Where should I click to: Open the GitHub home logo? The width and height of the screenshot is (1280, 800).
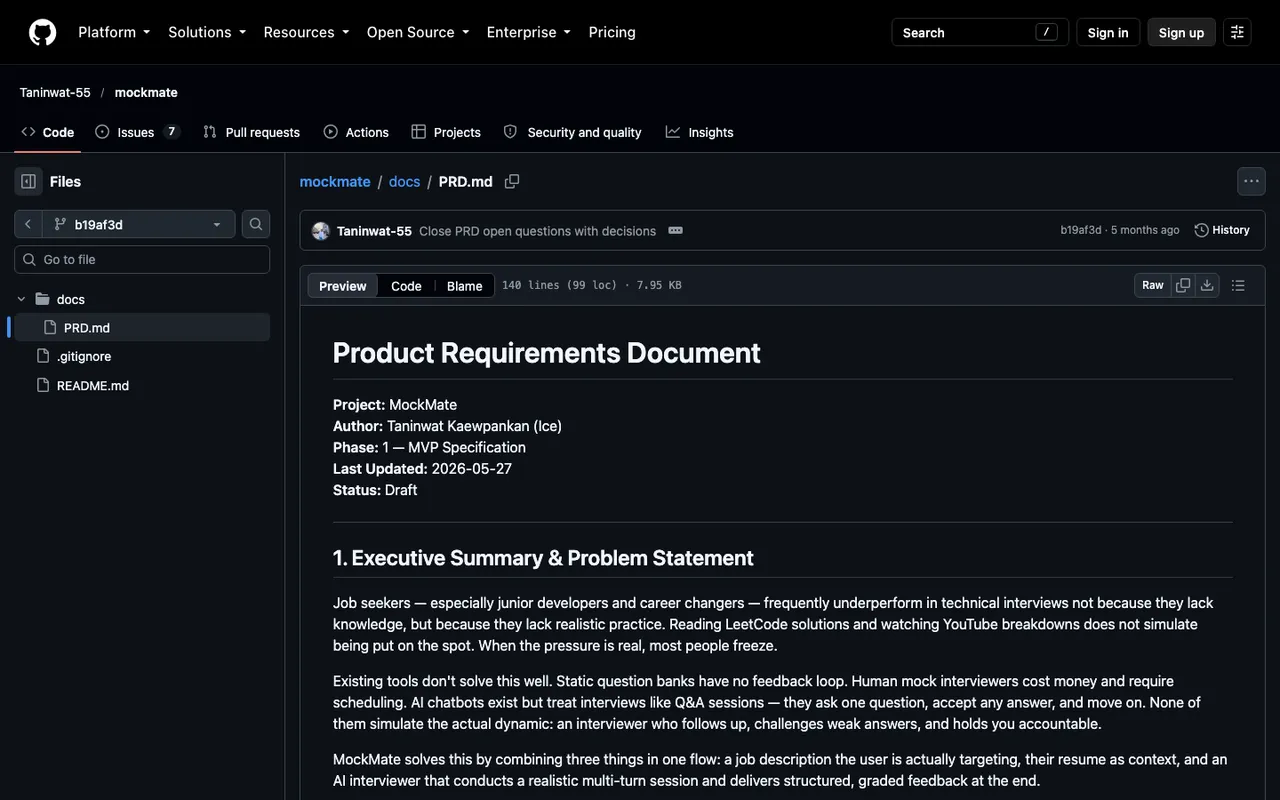tap(42, 32)
